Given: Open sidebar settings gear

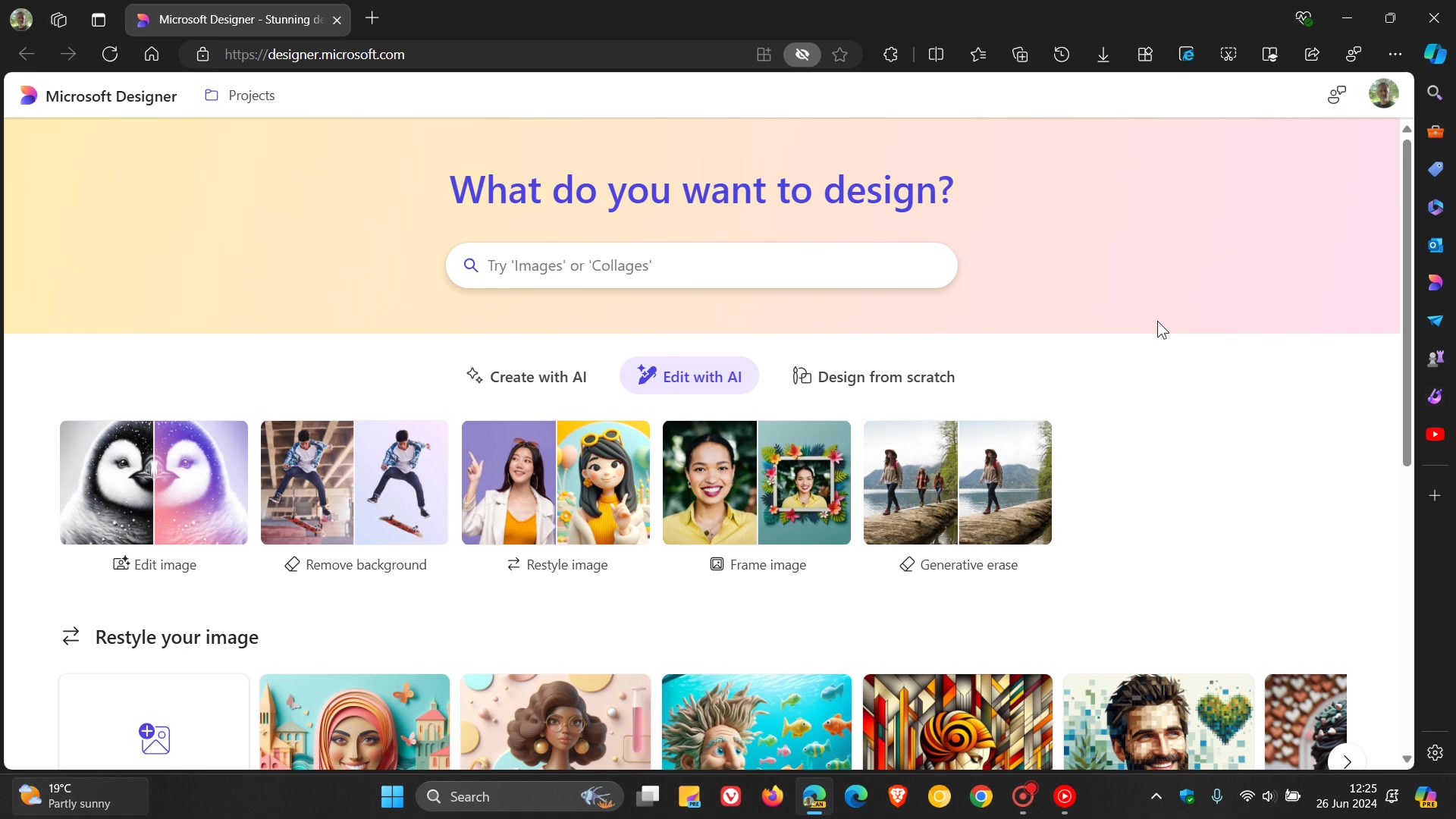Looking at the screenshot, I should point(1435,752).
